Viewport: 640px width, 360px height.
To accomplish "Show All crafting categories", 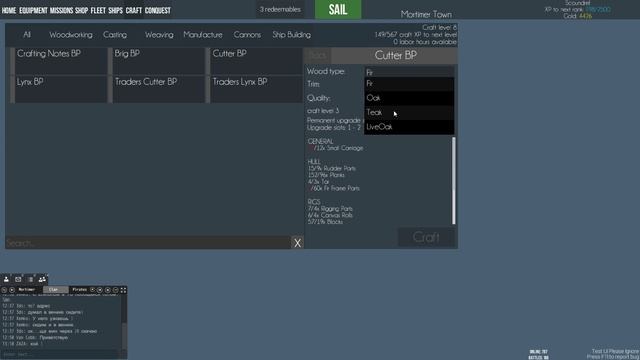I will click(27, 35).
